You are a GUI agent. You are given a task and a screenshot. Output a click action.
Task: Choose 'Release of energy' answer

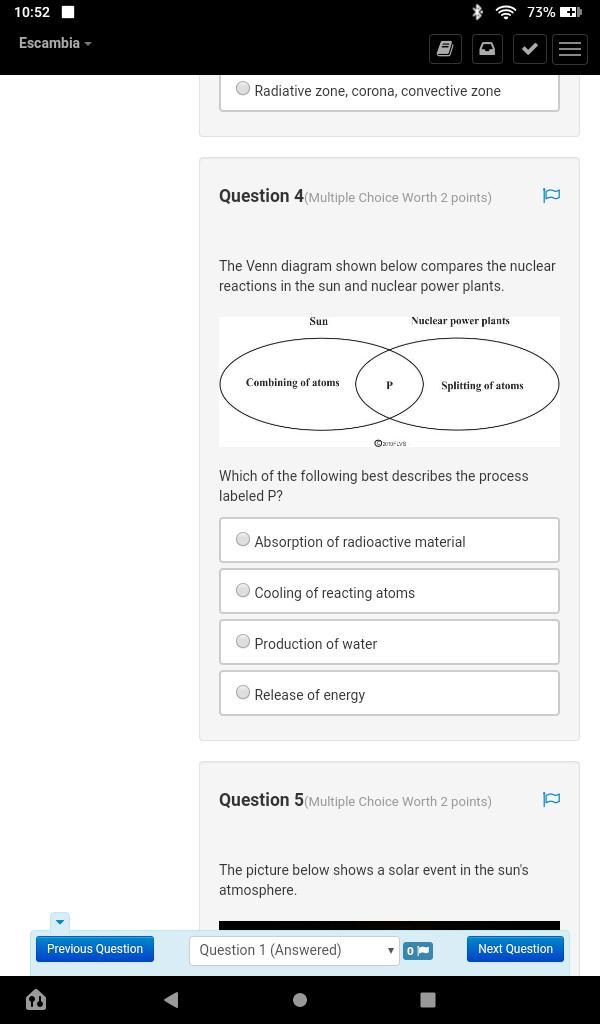click(x=243, y=693)
